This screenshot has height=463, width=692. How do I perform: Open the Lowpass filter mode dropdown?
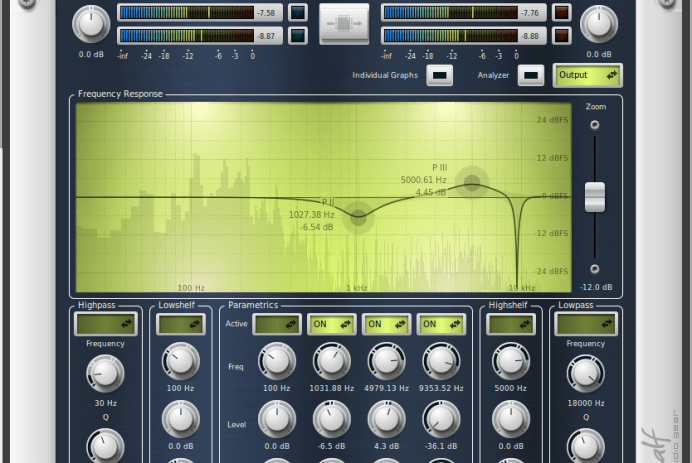(x=585, y=324)
